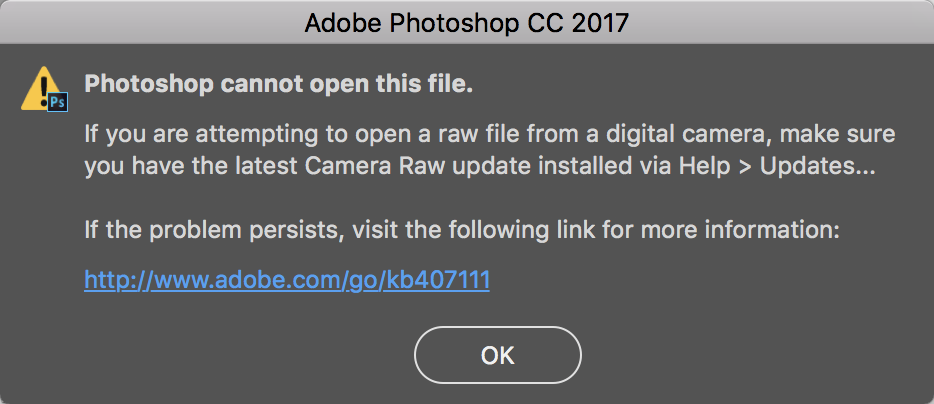Click the word 'Updates...' ending the second line
Screen dimensions: 934x404
(x=818, y=167)
